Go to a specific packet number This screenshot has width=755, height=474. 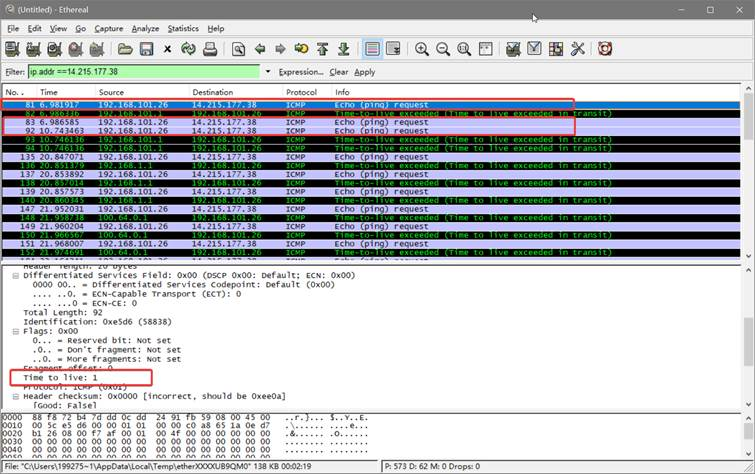tap(301, 49)
